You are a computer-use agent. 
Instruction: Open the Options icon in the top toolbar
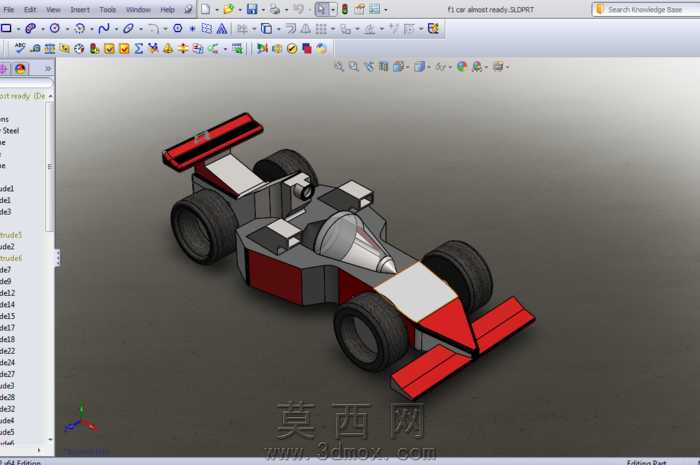[374, 9]
